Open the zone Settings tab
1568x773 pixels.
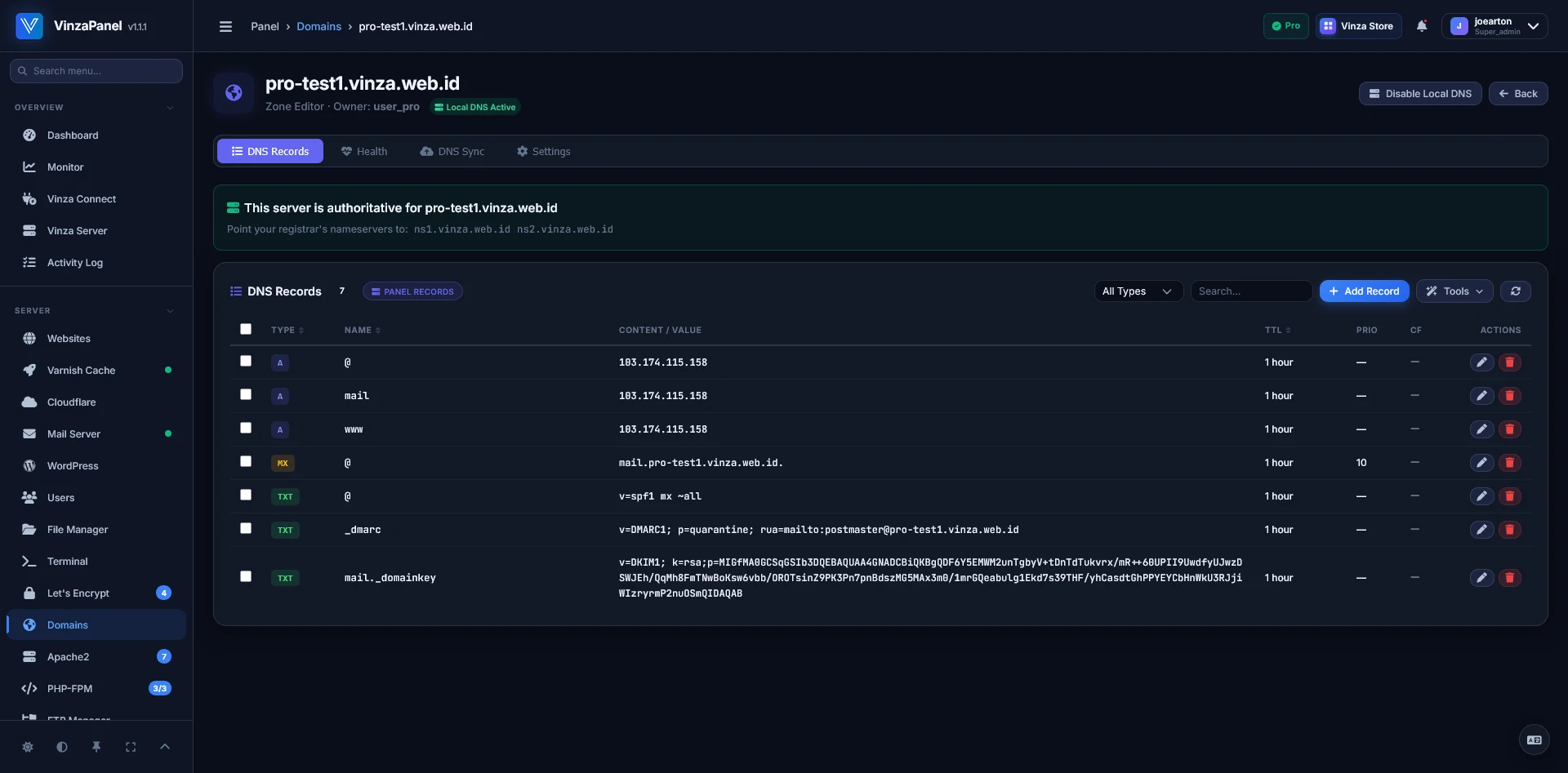pyautogui.click(x=544, y=151)
